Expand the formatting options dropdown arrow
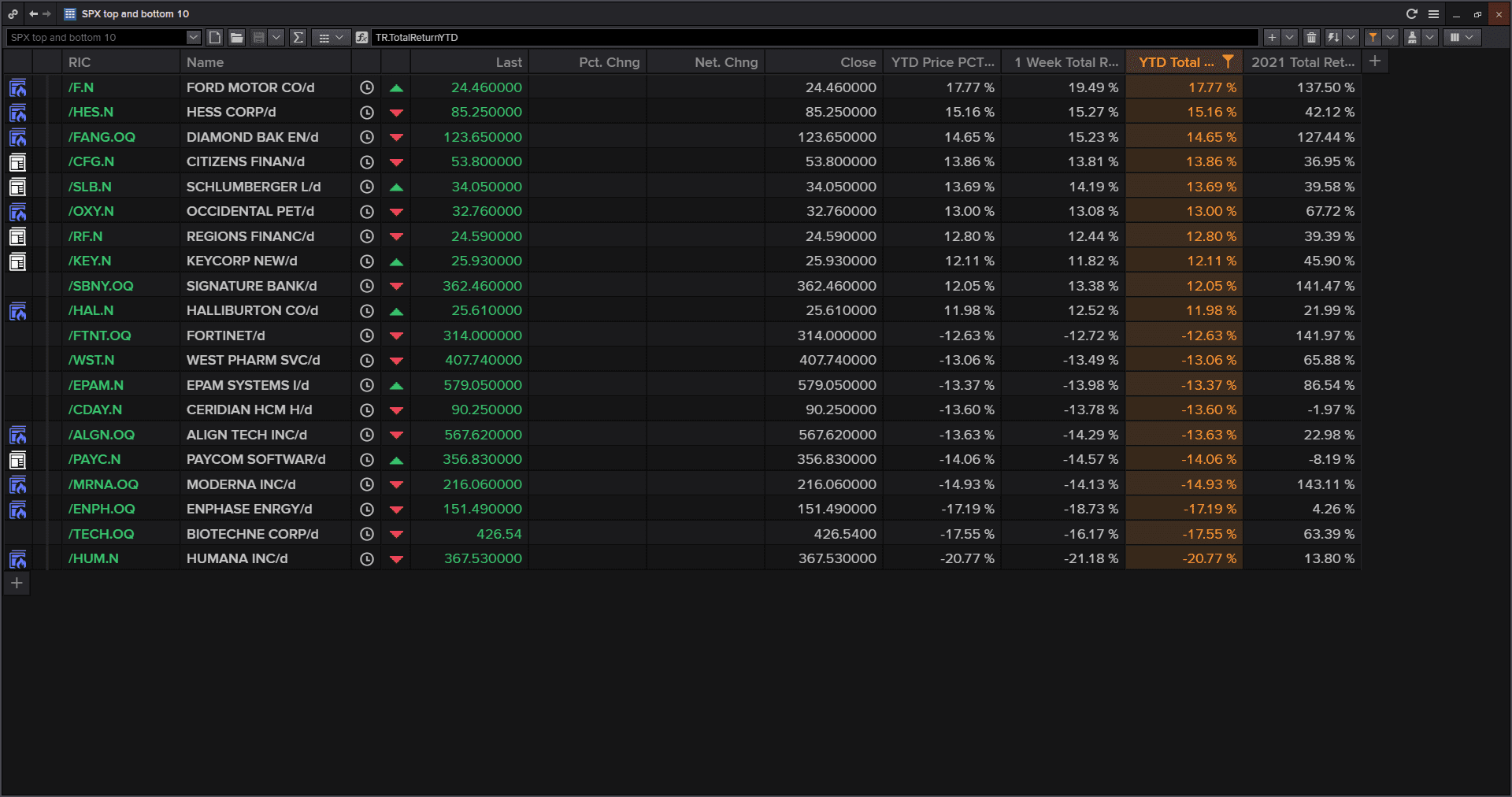The height and width of the screenshot is (797, 1512). (x=1429, y=37)
